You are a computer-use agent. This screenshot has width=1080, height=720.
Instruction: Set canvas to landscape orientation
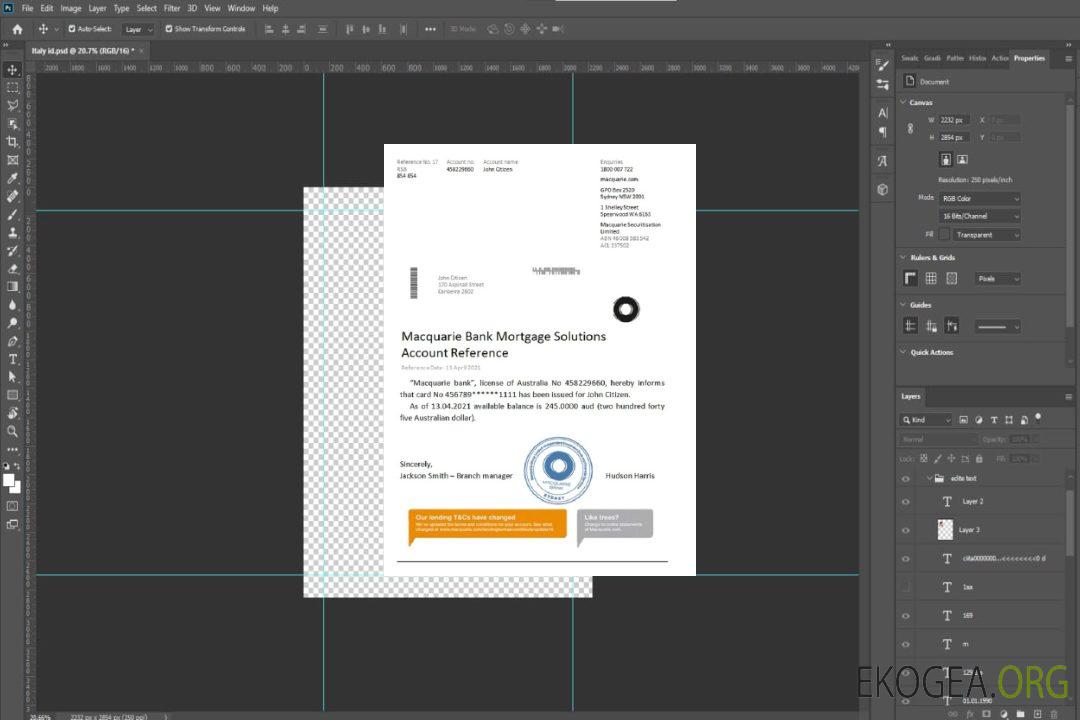tap(962, 159)
